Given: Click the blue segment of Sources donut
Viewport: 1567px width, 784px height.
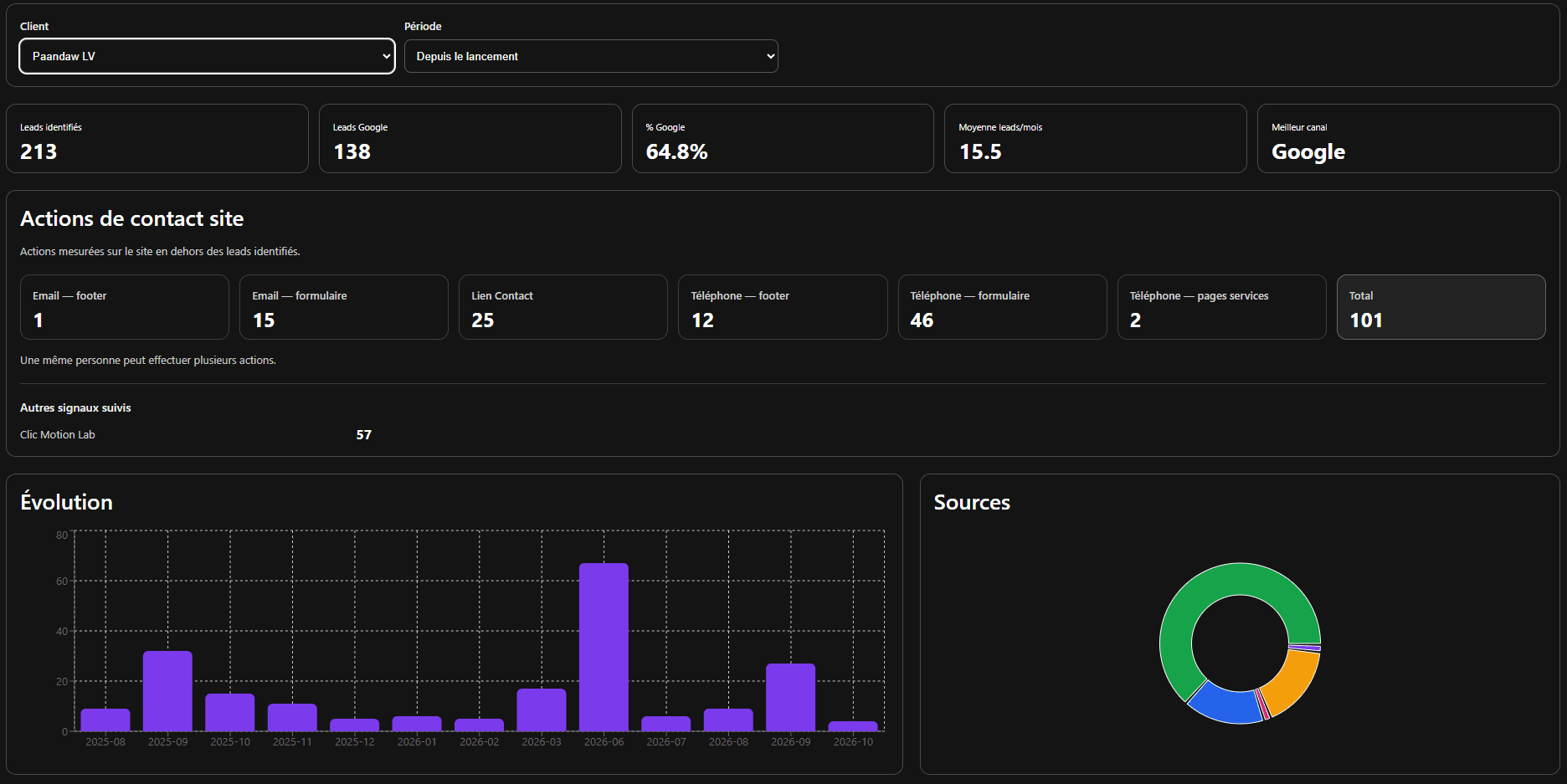Looking at the screenshot, I should point(1226,705).
